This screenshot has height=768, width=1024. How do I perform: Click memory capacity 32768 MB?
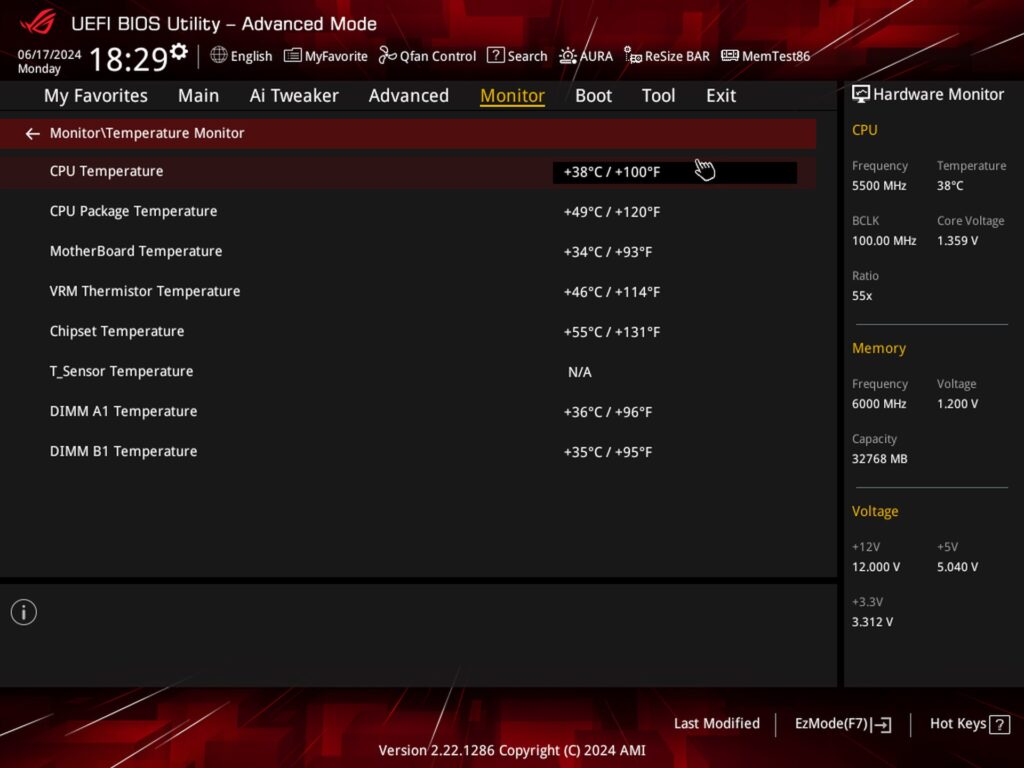880,459
